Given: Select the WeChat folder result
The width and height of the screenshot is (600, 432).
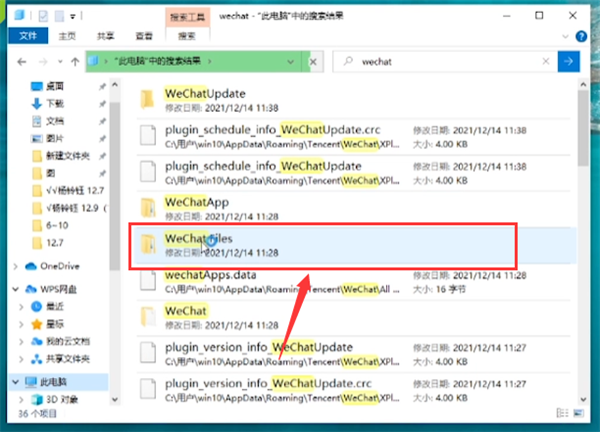Looking at the screenshot, I should [354, 318].
